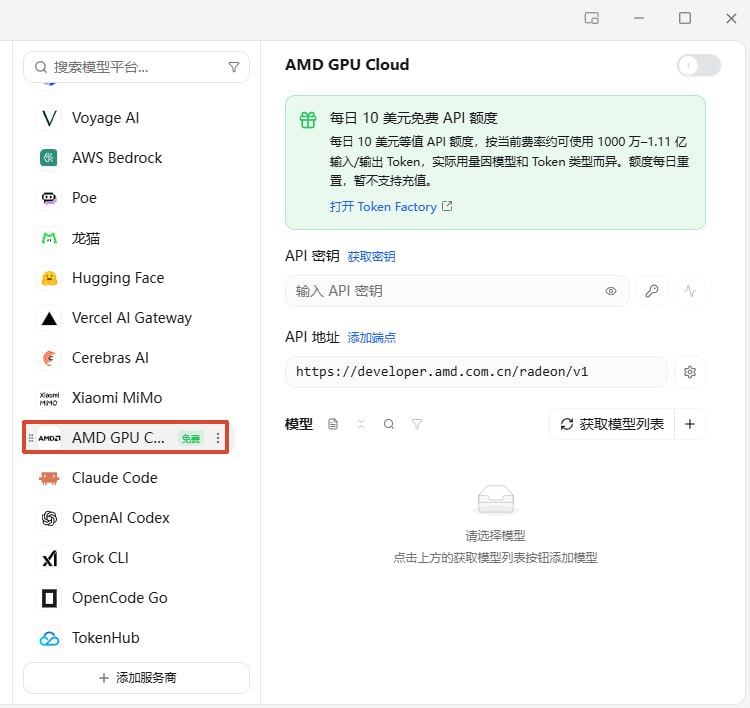This screenshot has height=708, width=750.
Task: Click the picture-in-picture window icon in title bar
Action: [592, 18]
